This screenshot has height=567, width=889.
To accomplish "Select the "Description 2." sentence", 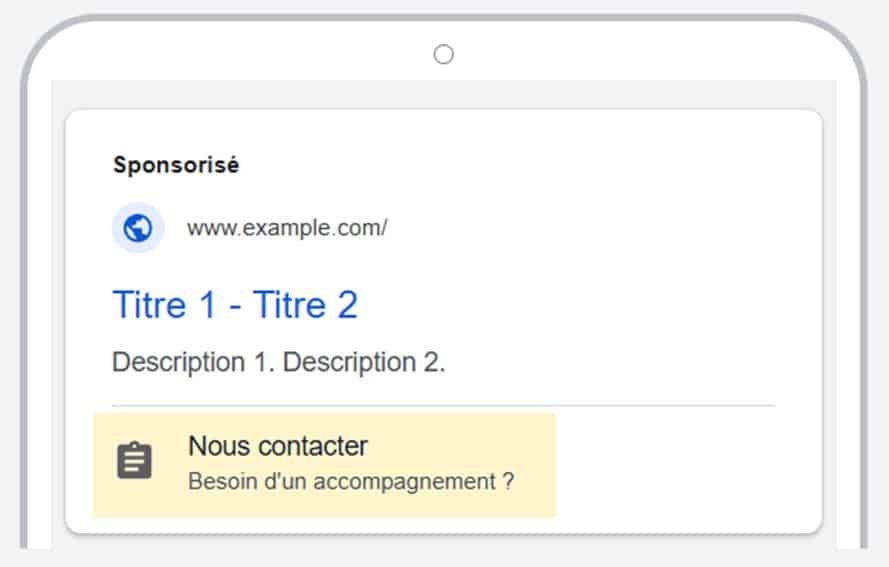I will [364, 362].
